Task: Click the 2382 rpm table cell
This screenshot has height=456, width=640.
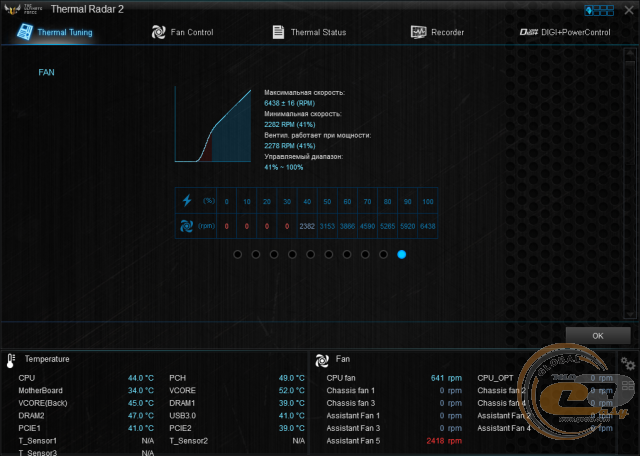Action: [x=307, y=226]
